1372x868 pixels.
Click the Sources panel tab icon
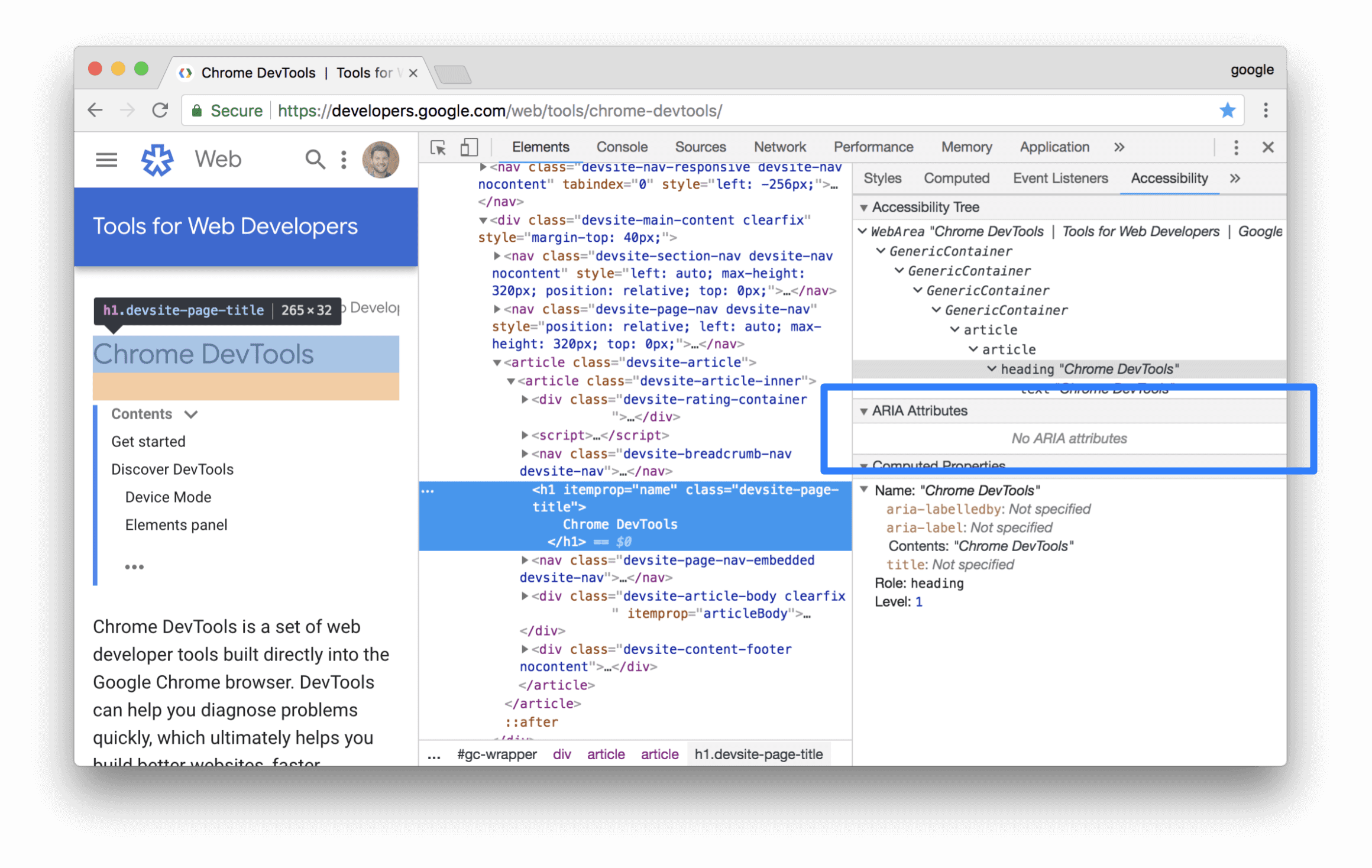[700, 148]
